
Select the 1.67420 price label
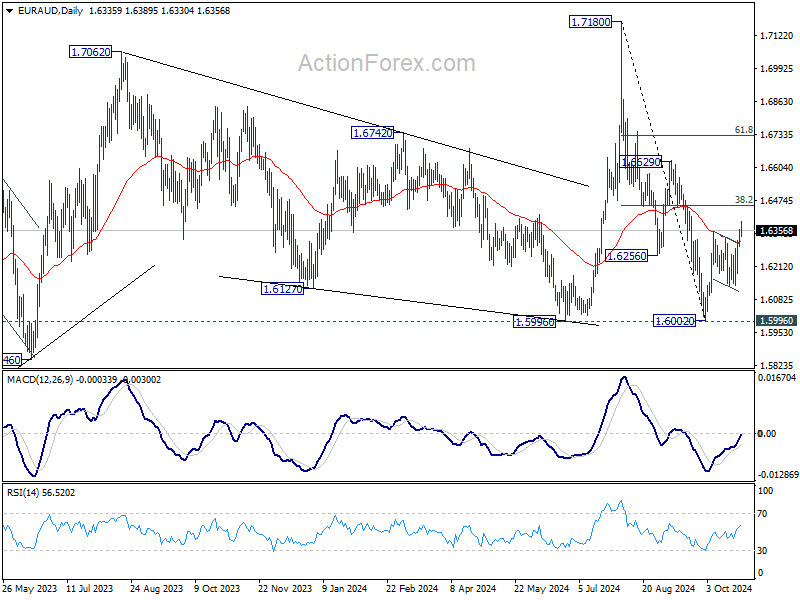coord(372,133)
